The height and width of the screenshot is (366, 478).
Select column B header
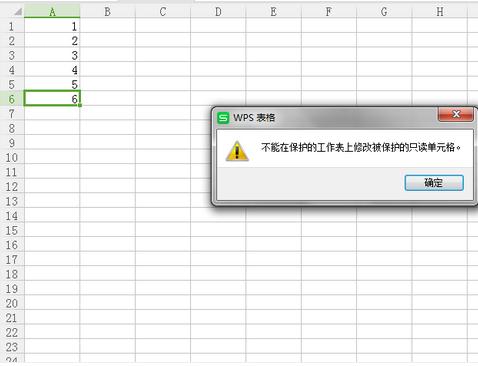click(107, 12)
